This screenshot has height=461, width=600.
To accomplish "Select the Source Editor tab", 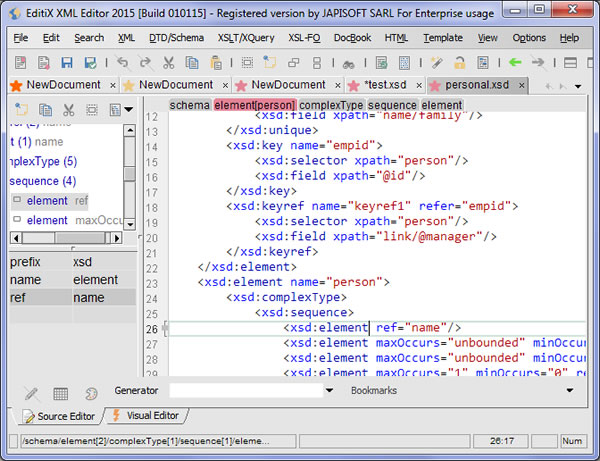I will pyautogui.click(x=60, y=416).
